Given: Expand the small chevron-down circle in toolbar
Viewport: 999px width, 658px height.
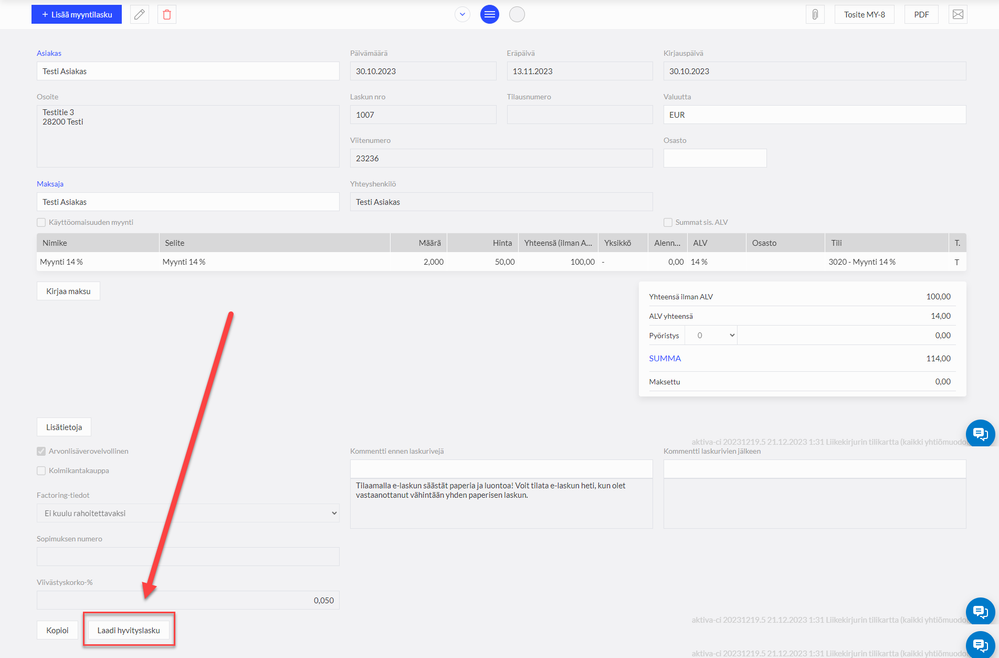Looking at the screenshot, I should [463, 14].
